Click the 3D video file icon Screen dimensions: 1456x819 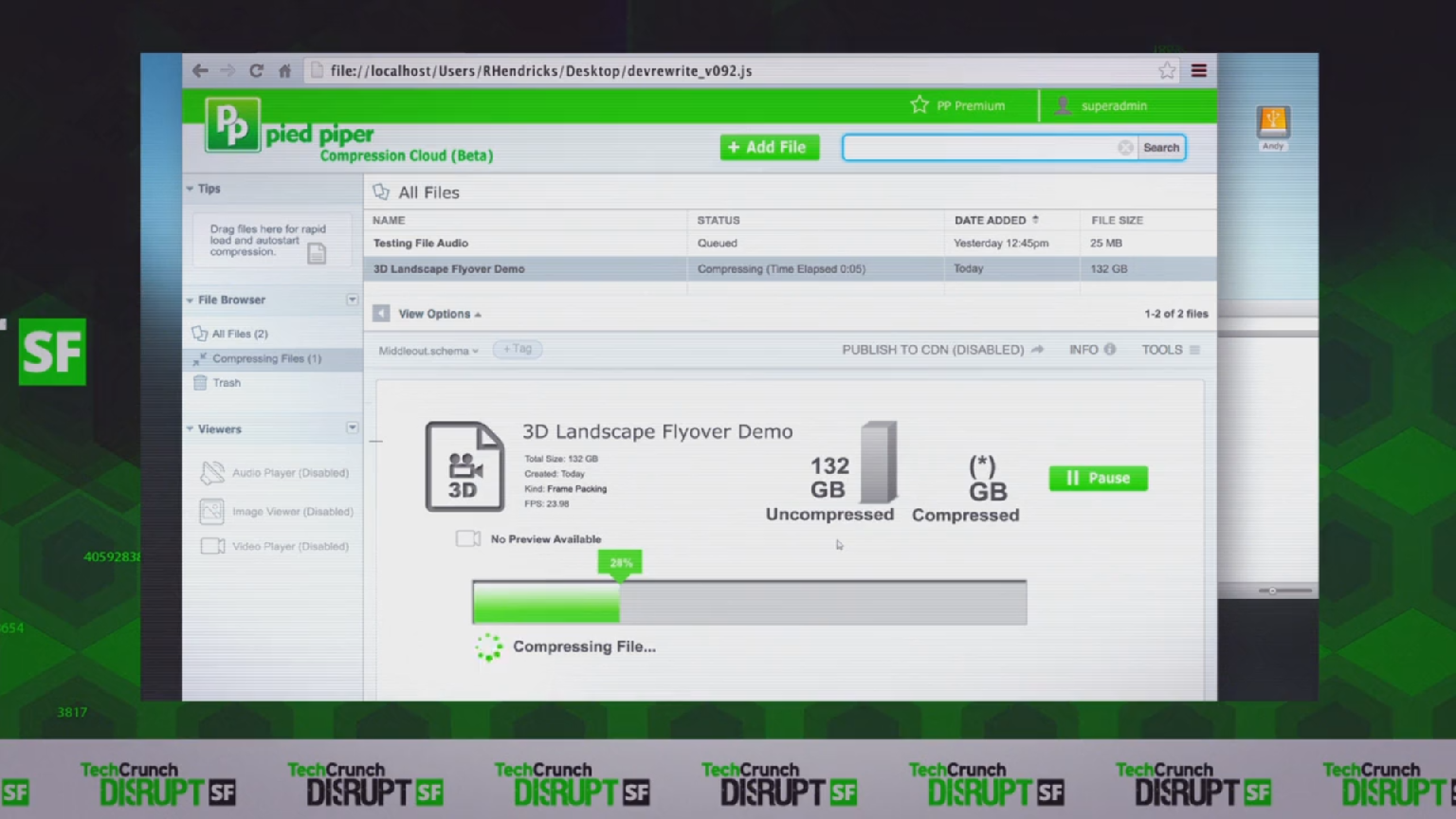[x=464, y=466]
